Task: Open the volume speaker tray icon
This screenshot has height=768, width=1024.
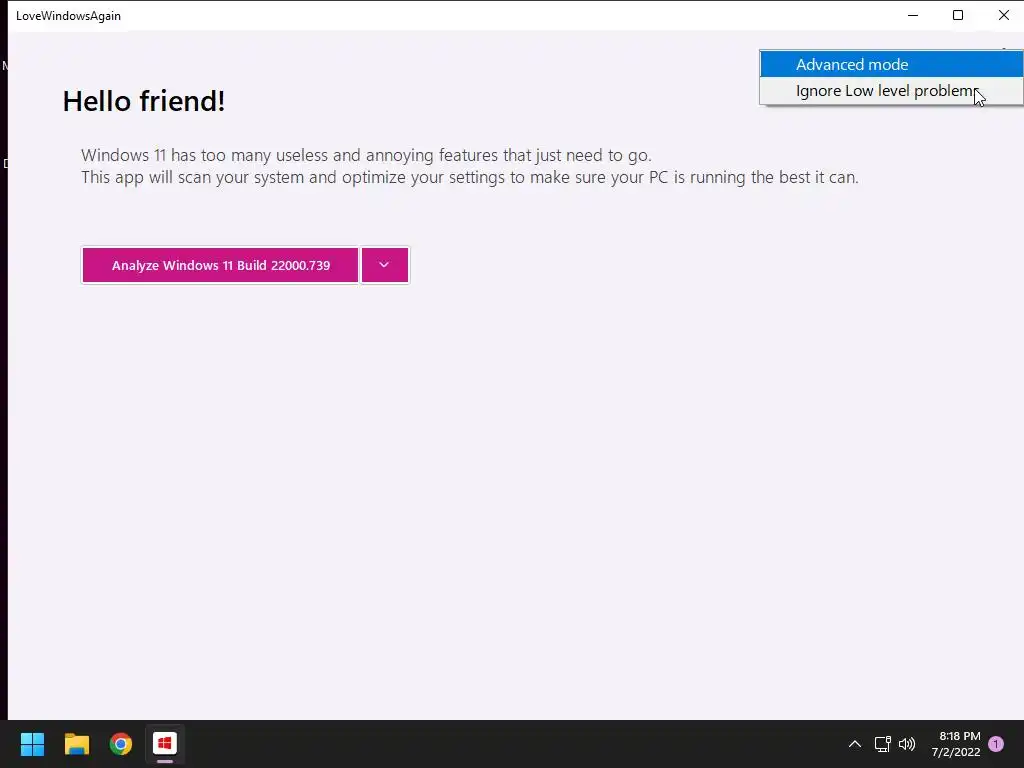Action: [907, 744]
